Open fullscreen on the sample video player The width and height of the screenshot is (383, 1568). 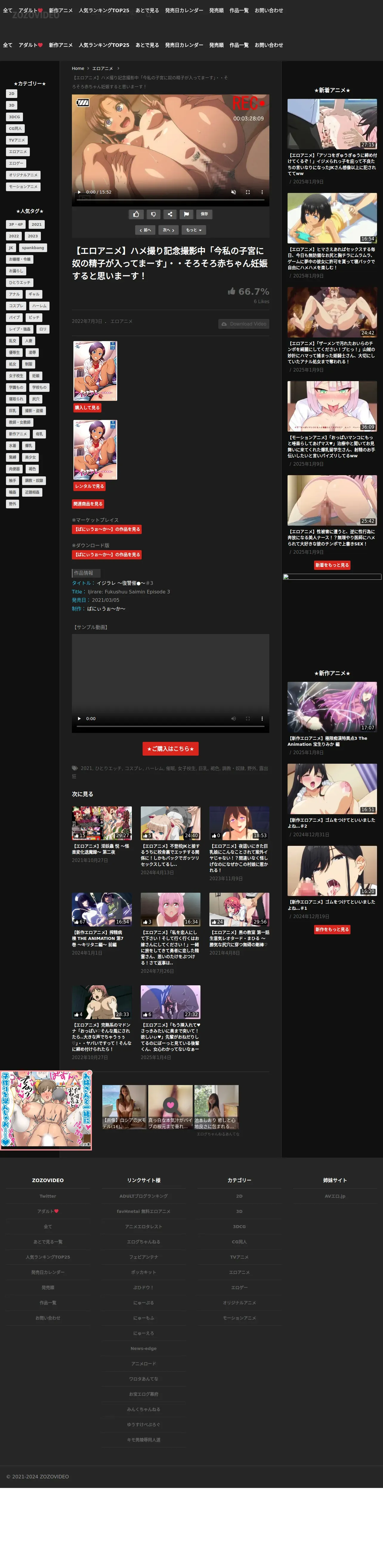[x=248, y=718]
